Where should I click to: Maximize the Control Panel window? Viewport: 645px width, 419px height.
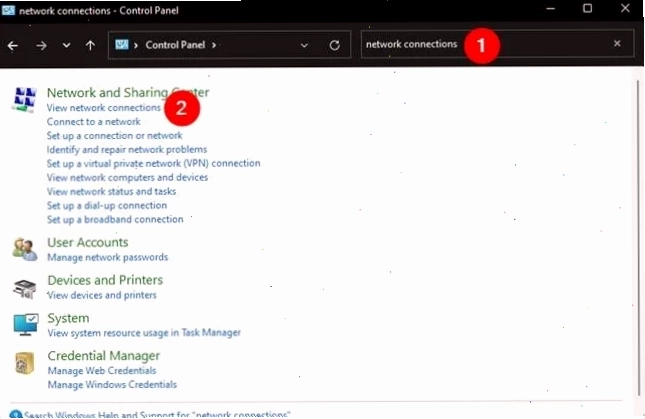coord(587,8)
